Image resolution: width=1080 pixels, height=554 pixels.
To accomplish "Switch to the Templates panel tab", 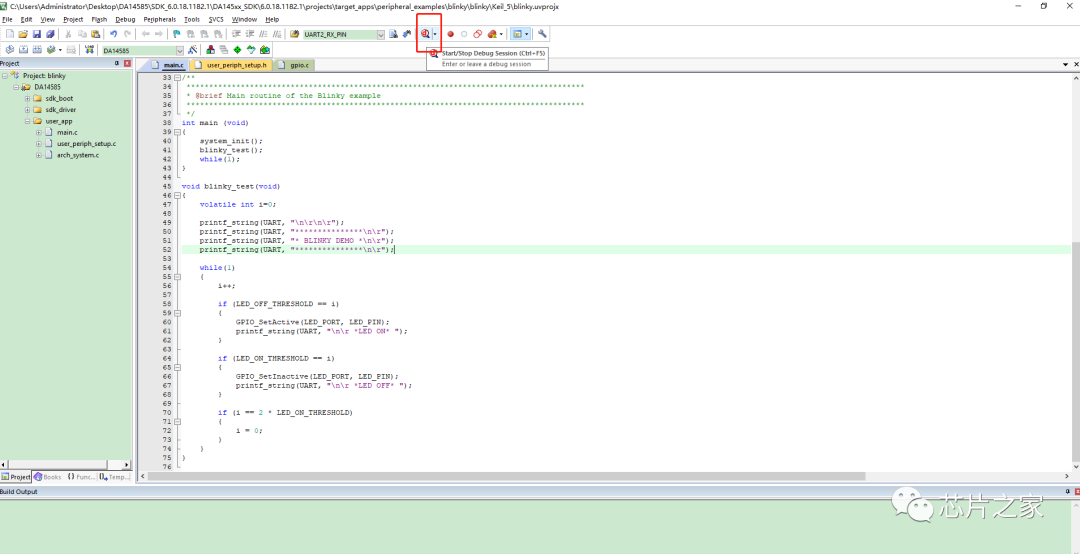I will click(x=114, y=477).
